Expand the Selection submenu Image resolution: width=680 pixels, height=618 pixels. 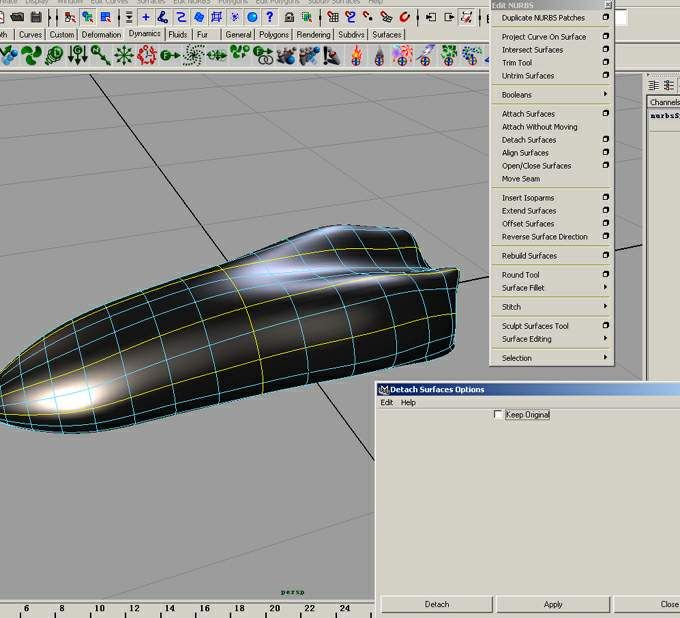pos(605,357)
